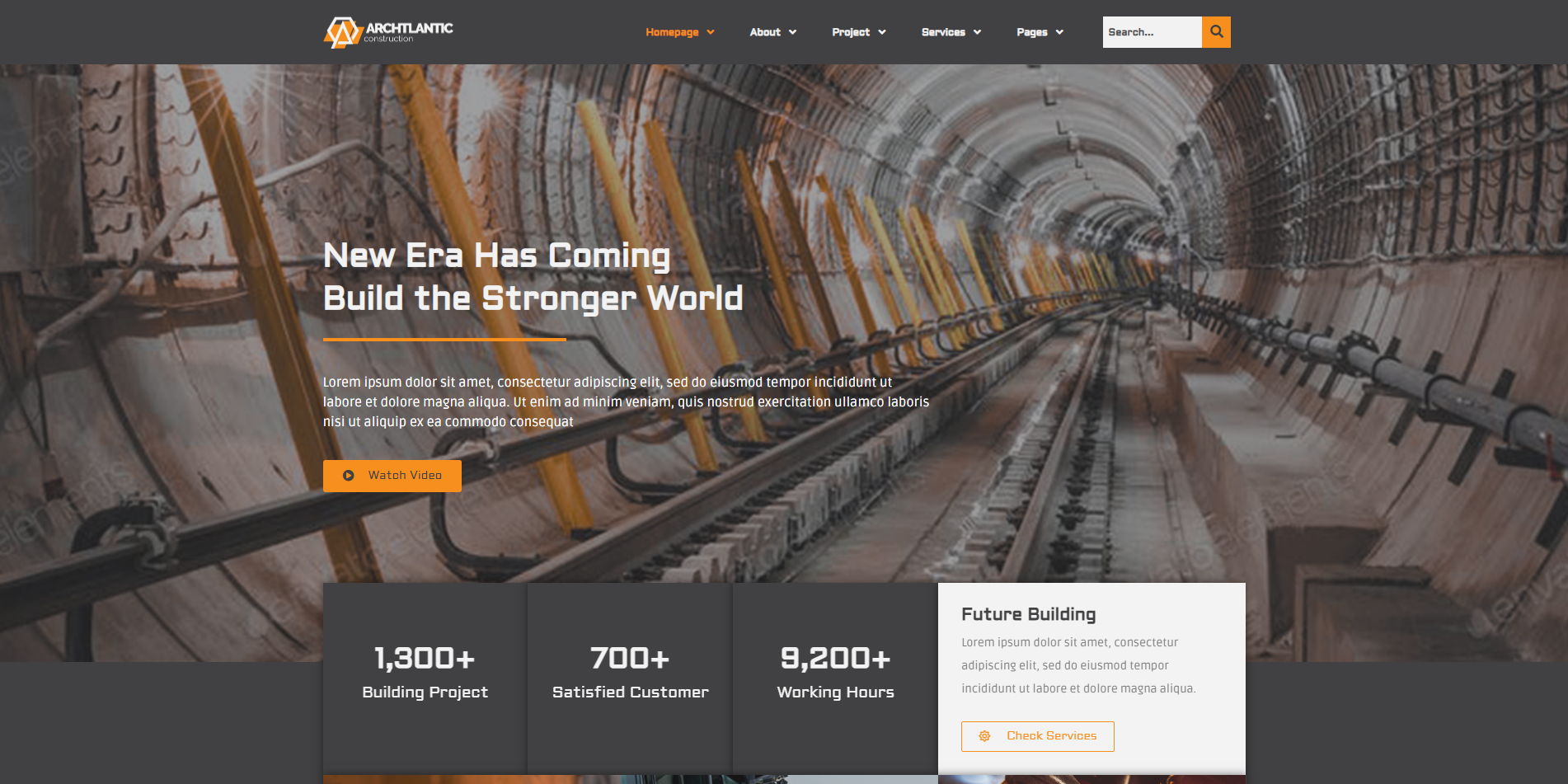Select the Services menu label
The width and height of the screenshot is (1568, 784).
click(x=943, y=32)
